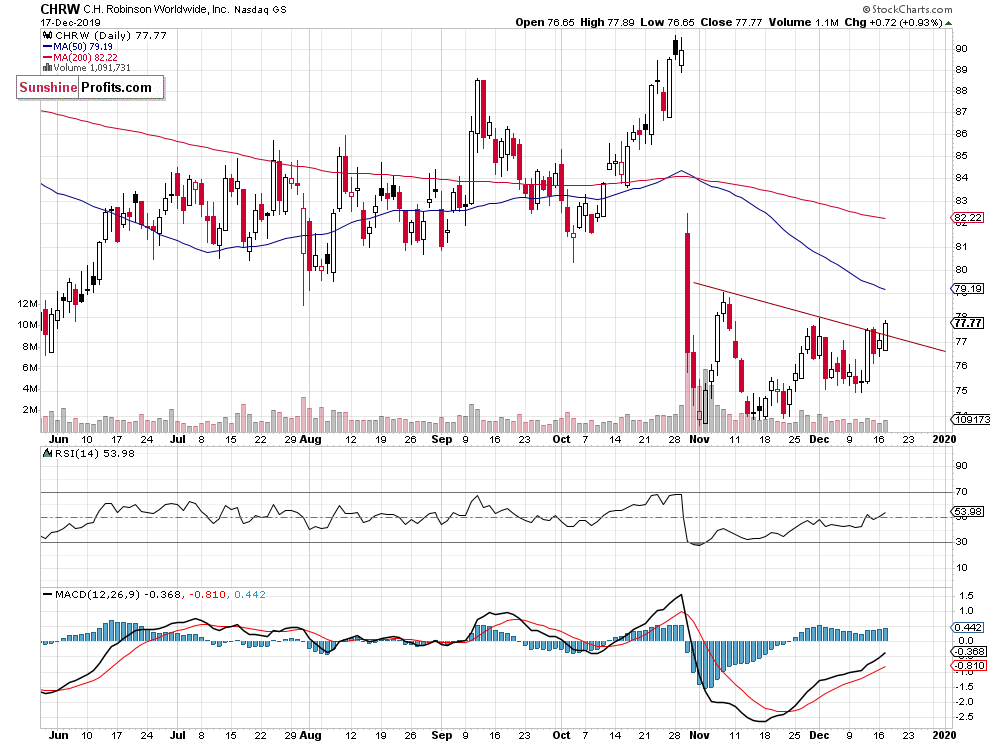This screenshot has height=744, width=990.
Task: Click the 82.22 red MA price tag
Action: [x=968, y=218]
